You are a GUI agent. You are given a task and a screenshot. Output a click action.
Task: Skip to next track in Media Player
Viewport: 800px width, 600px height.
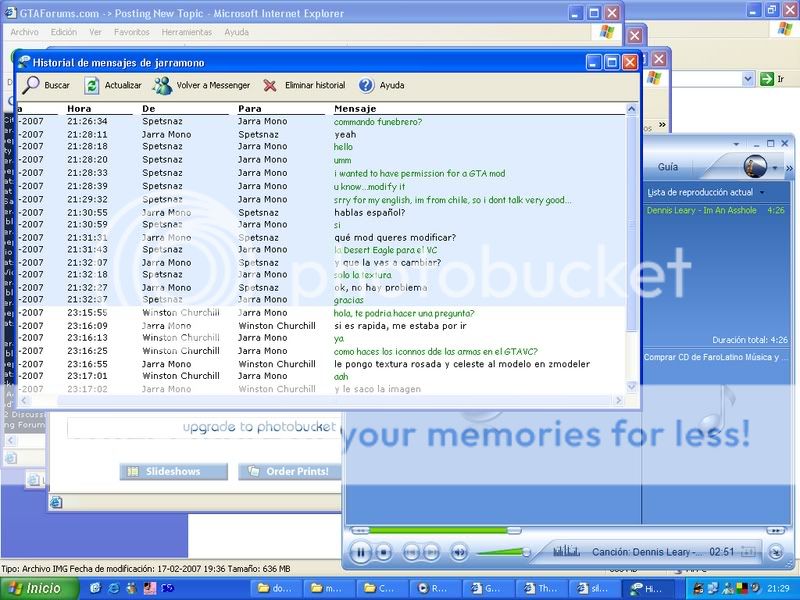pos(431,551)
